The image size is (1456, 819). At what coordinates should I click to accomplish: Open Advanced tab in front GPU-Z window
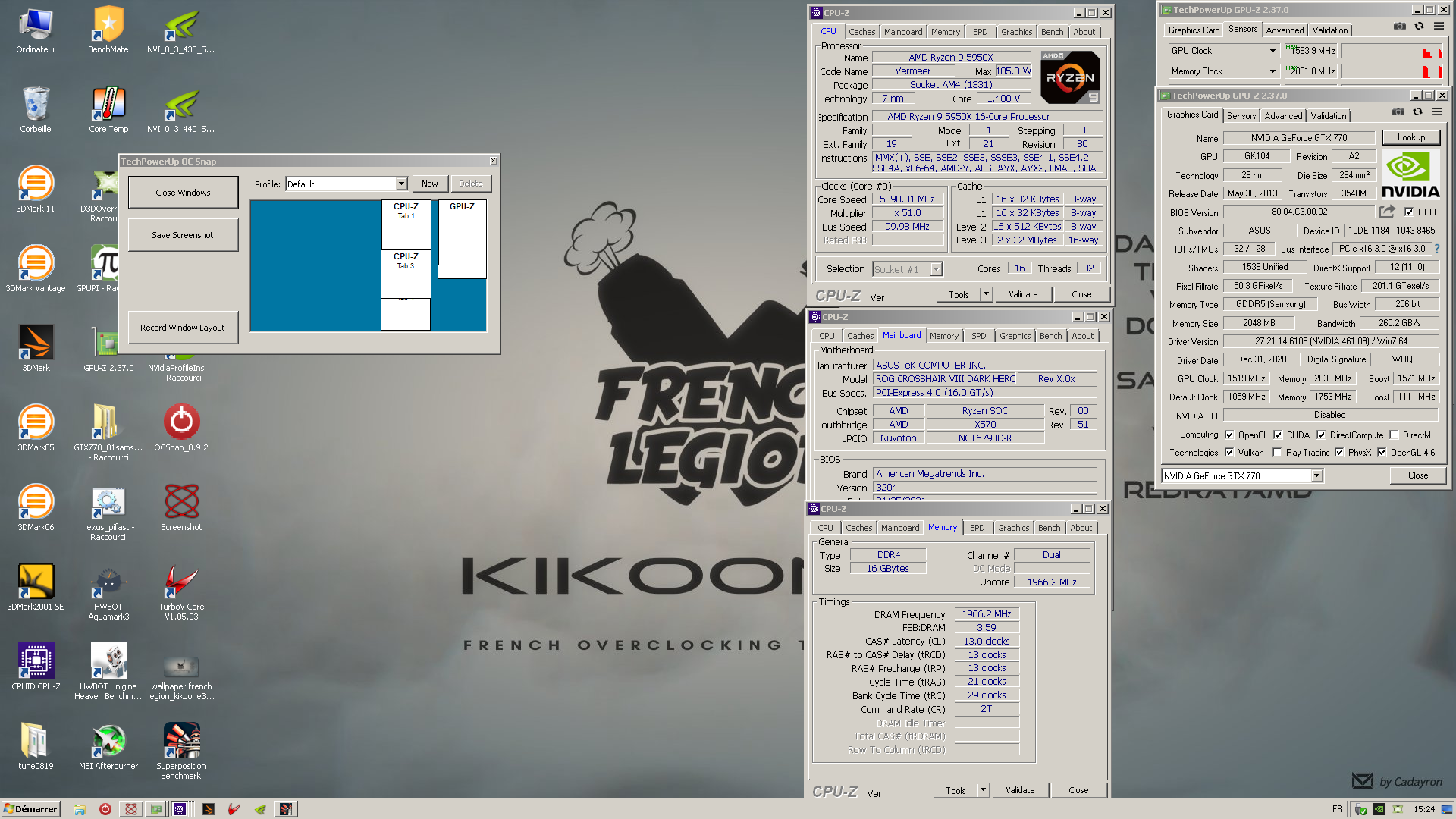click(1283, 116)
